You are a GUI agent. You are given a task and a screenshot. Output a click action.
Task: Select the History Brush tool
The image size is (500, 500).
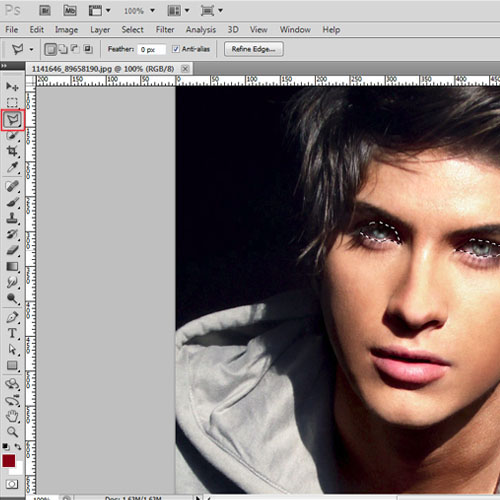[12, 234]
